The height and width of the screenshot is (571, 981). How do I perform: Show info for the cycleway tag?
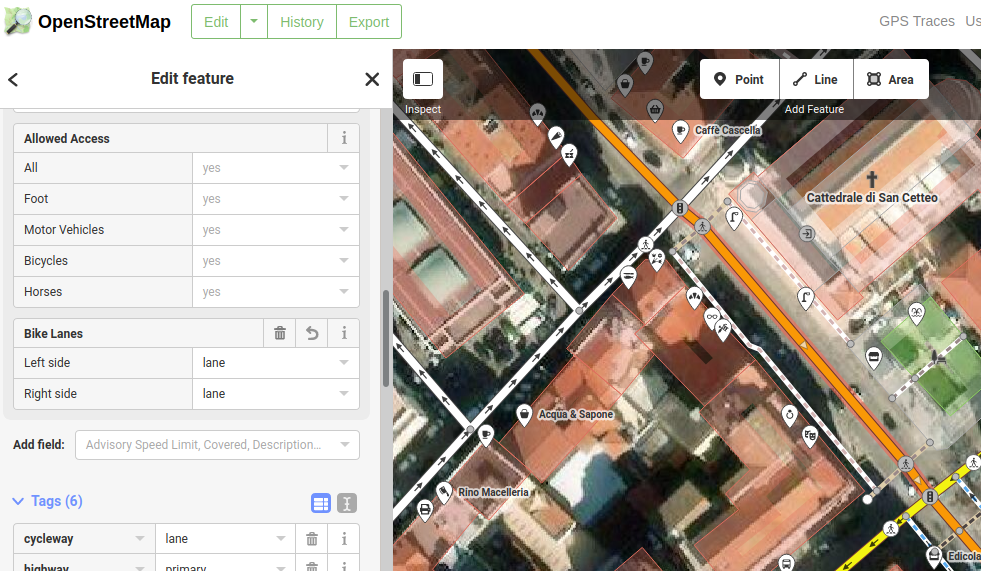(343, 538)
